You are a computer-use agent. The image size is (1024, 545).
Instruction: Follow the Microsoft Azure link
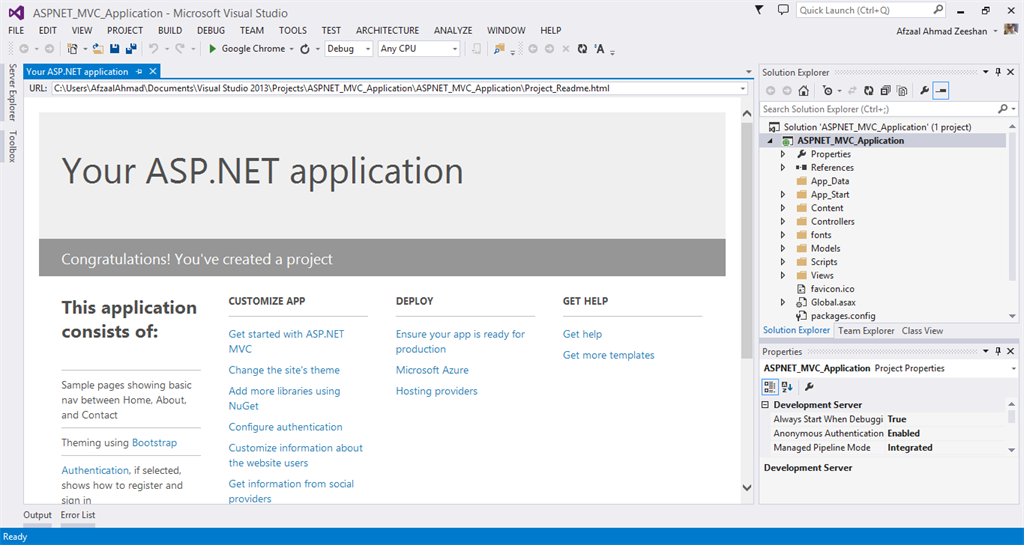[432, 370]
